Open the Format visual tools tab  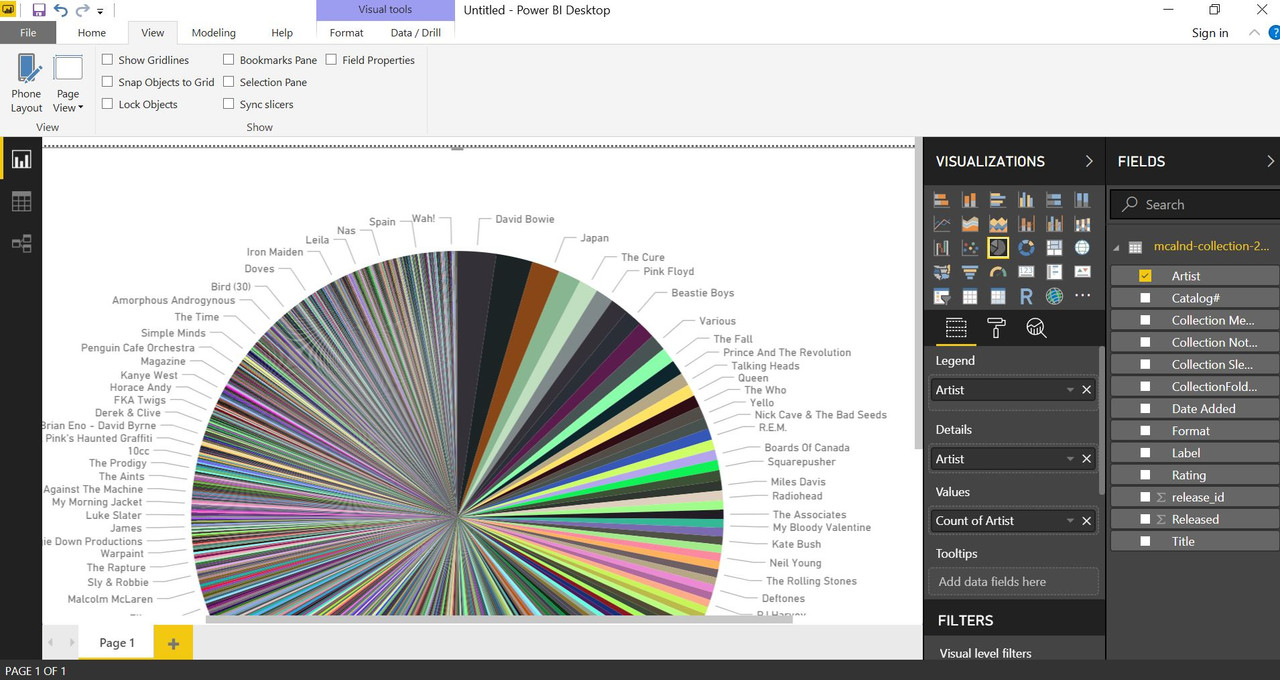point(347,33)
